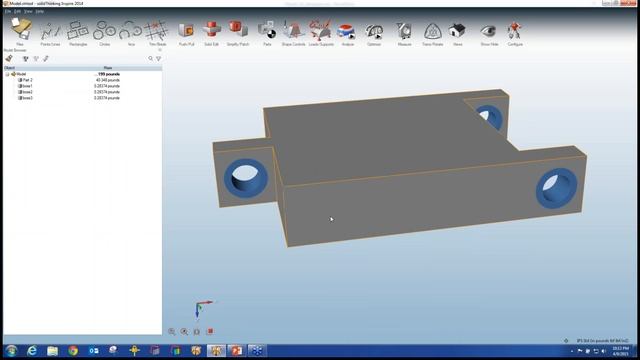The height and width of the screenshot is (360, 640).
Task: Select the Points/Lines sketch tool
Action: (x=50, y=33)
